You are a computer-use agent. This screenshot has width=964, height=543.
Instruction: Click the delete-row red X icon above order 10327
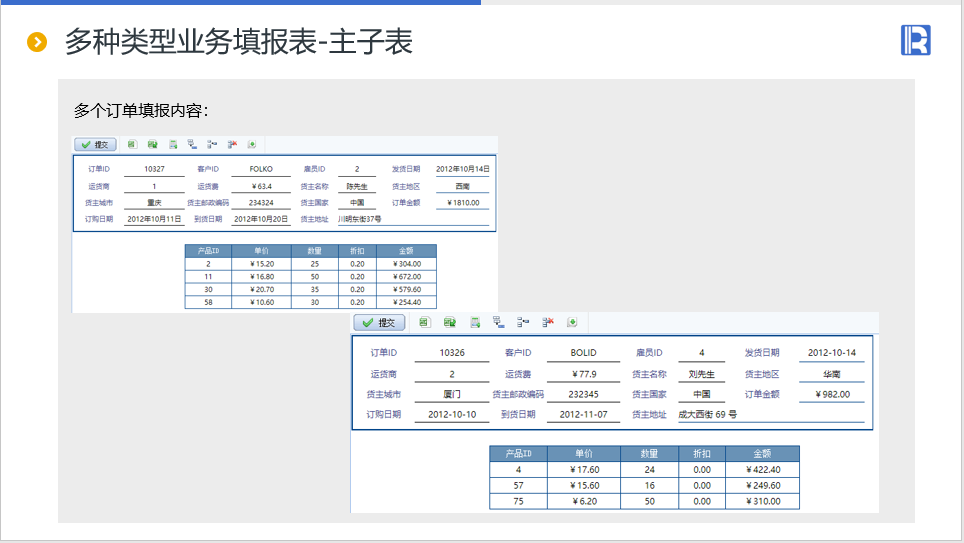point(232,145)
